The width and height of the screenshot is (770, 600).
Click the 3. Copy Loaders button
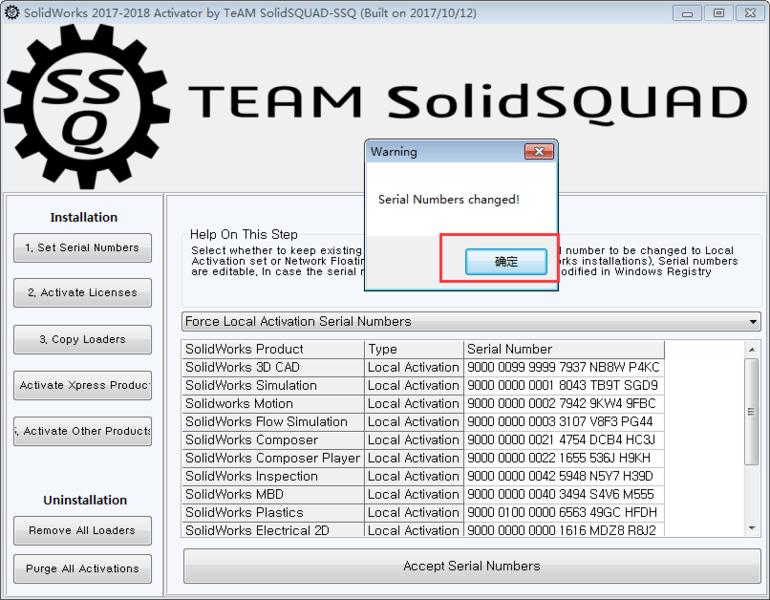coord(82,339)
